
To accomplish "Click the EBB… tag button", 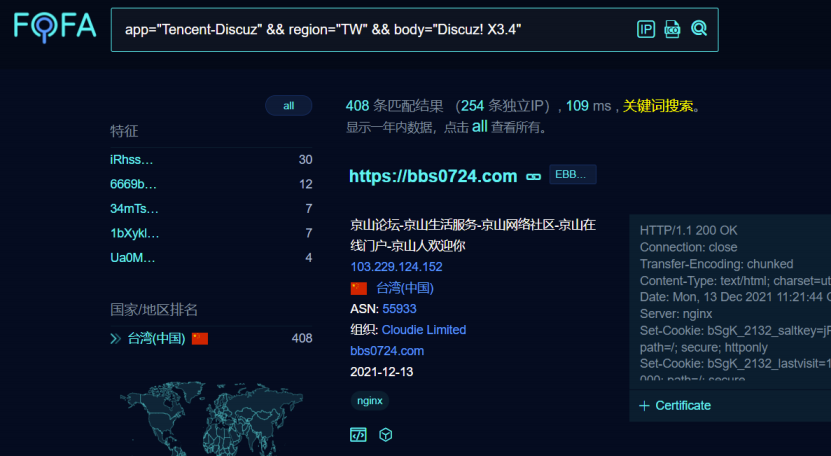I will (572, 174).
